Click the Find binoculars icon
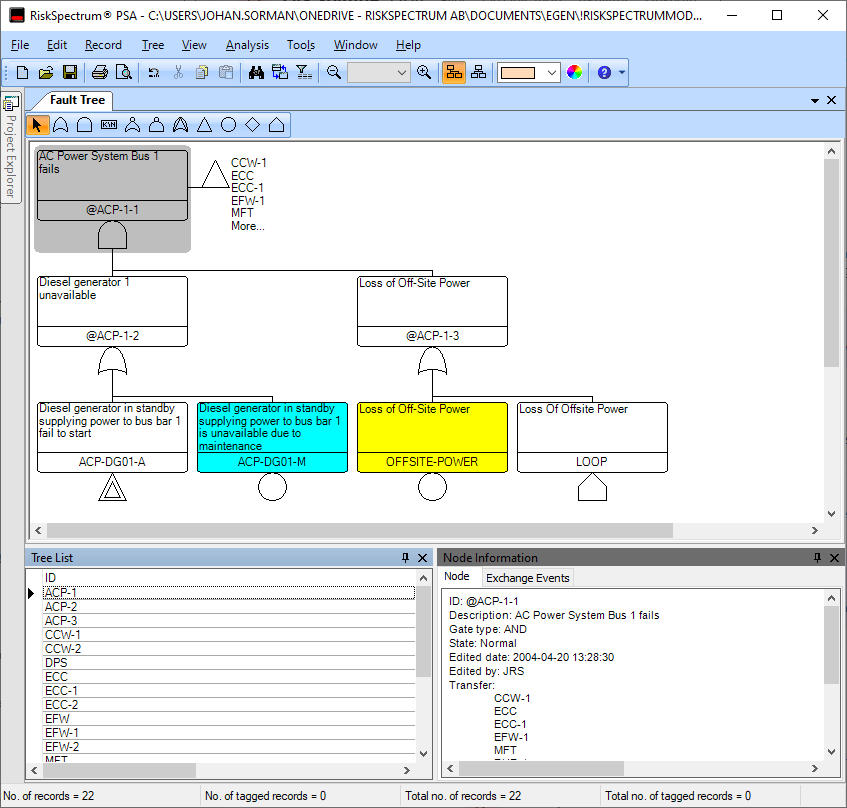This screenshot has height=808, width=847. (256, 72)
